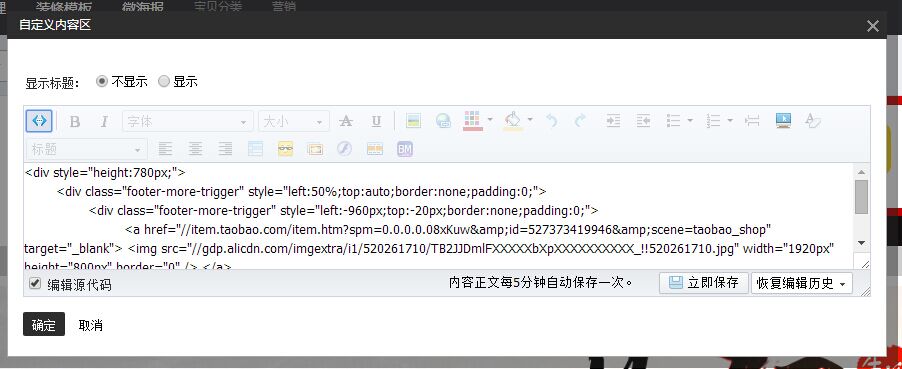Viewport: 902px width, 369px height.
Task: Click the purple BM toolbar icon
Action: (404, 149)
